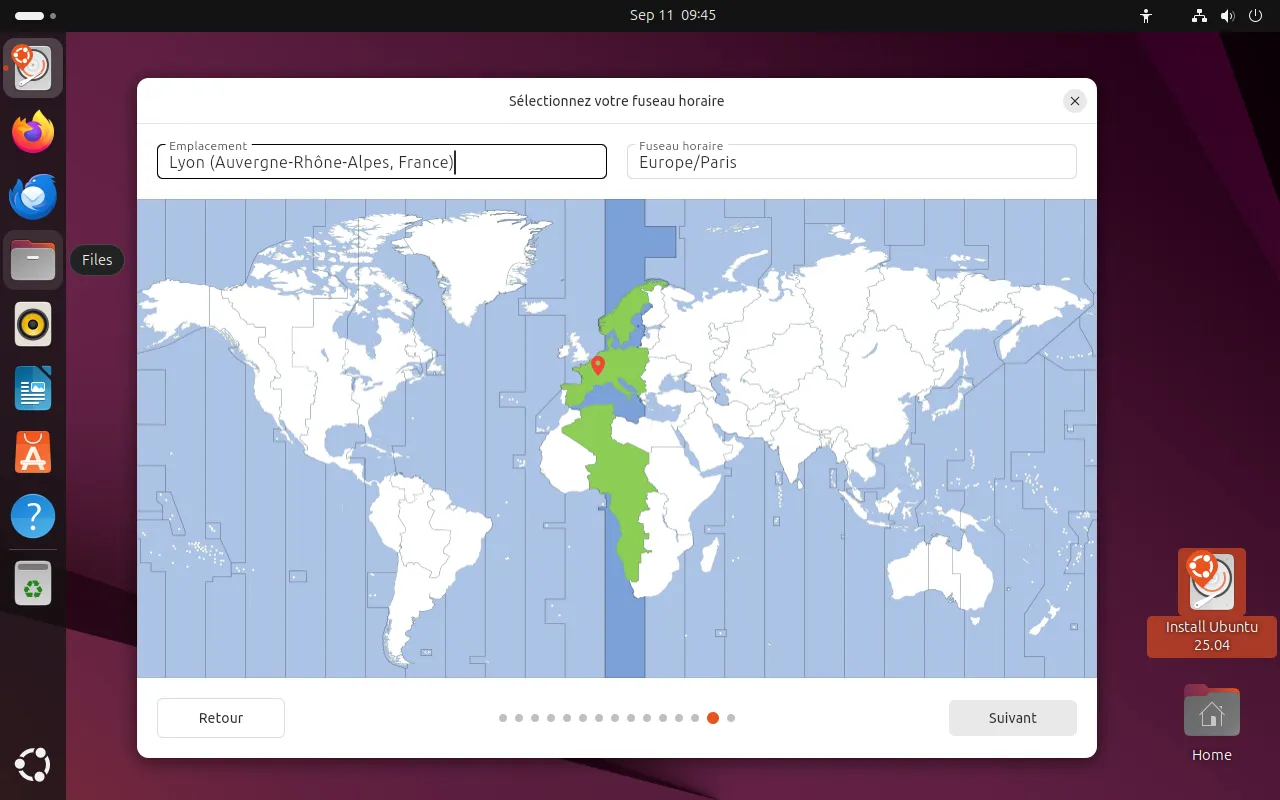Viewport: 1280px width, 800px height.
Task: Open the Home folder desktop icon
Action: [x=1211, y=714]
